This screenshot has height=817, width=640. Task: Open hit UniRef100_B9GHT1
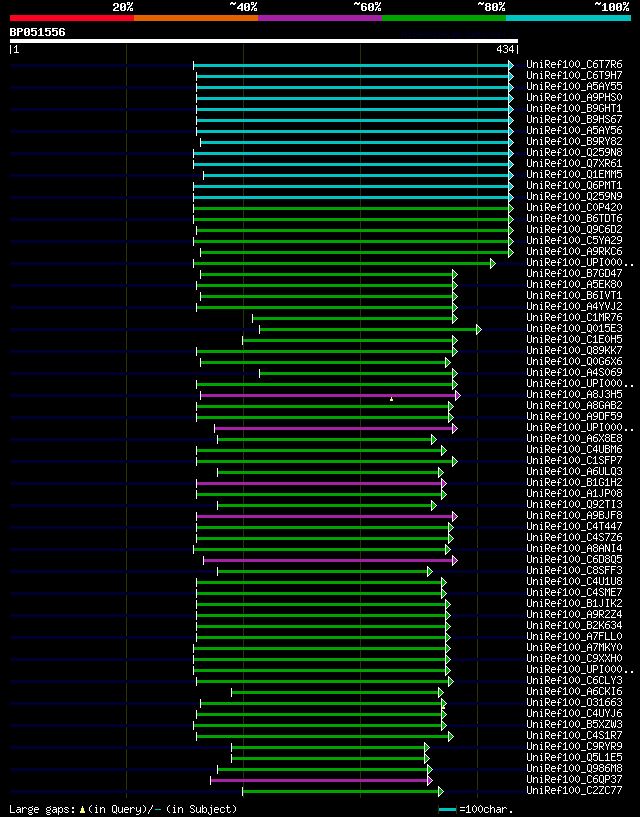coord(574,108)
